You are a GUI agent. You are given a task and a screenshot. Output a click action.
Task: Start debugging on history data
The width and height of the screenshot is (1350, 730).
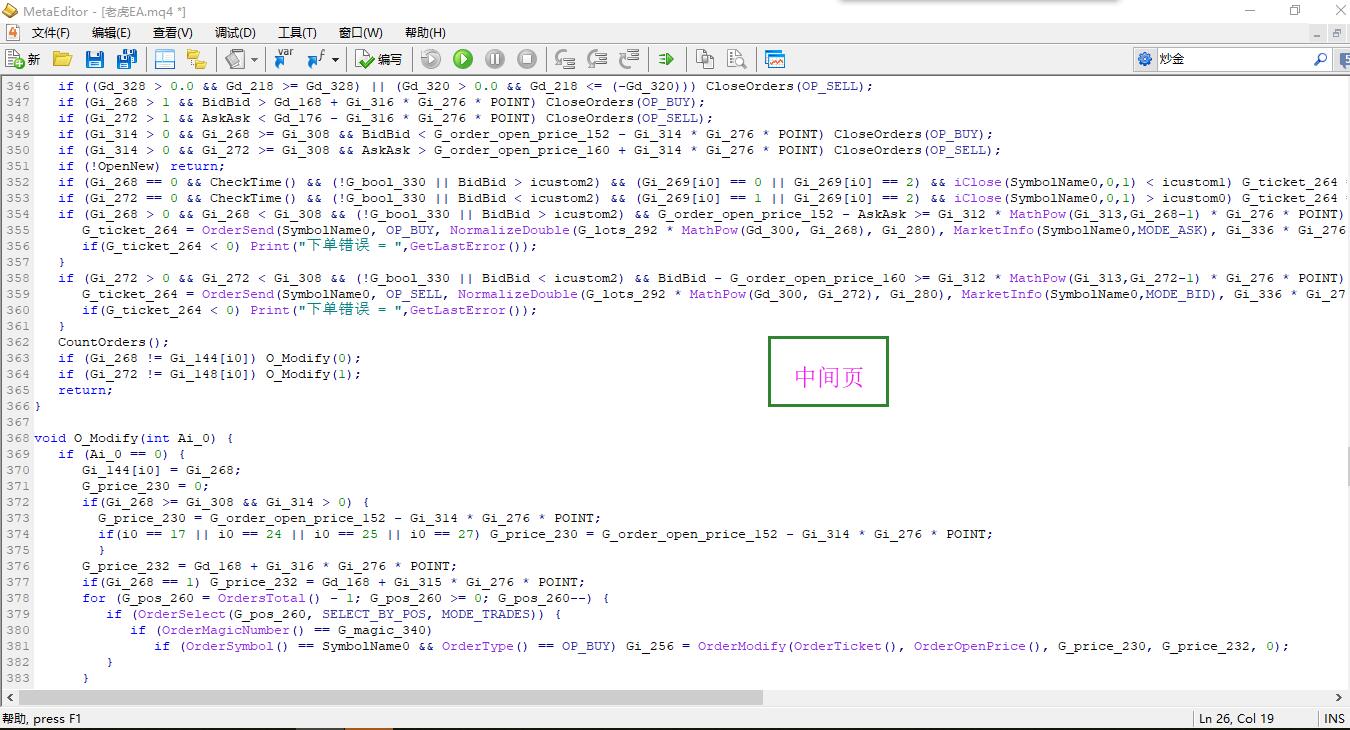point(431,59)
